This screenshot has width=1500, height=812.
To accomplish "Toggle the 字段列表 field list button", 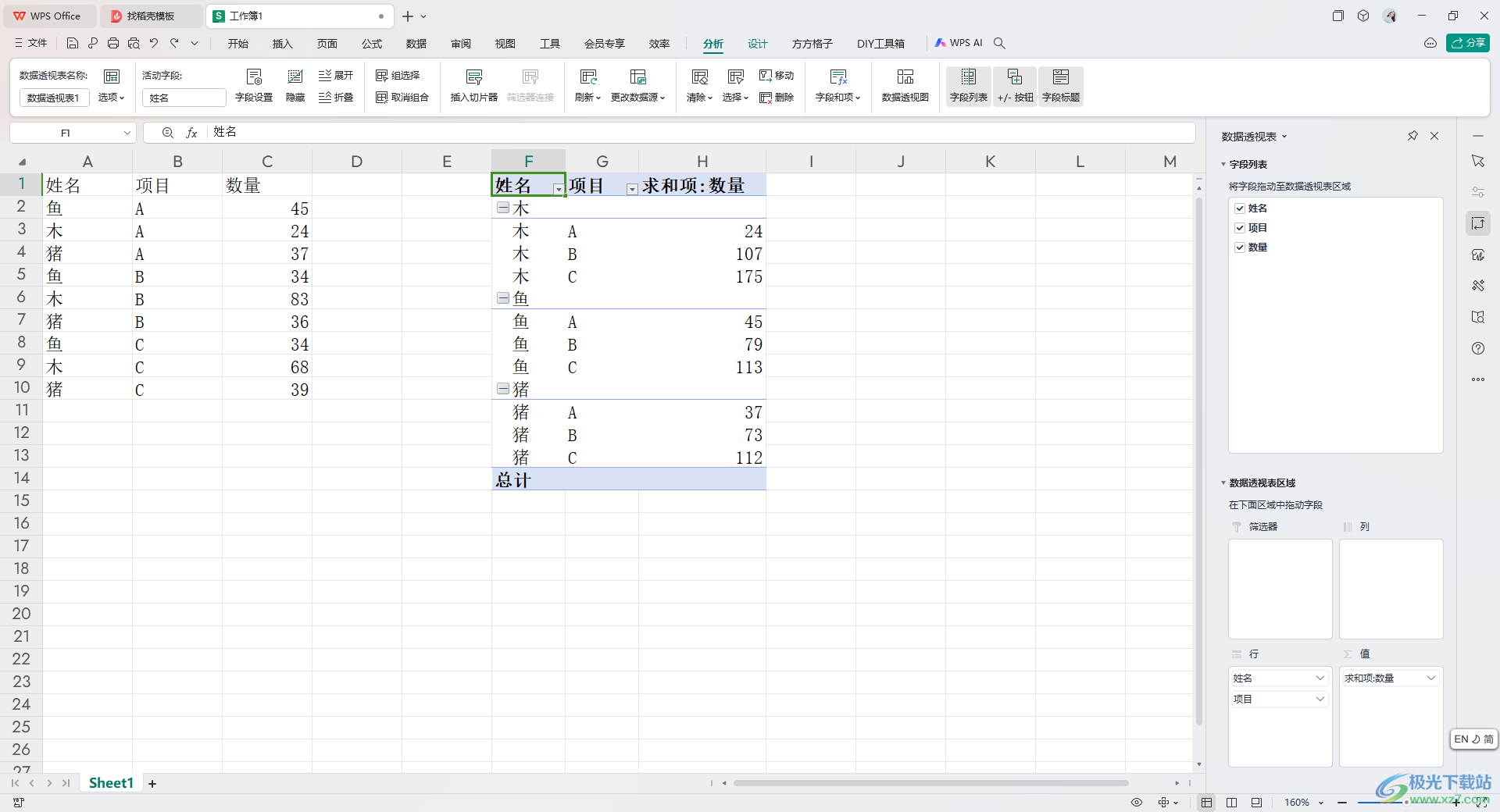I will 969,85.
